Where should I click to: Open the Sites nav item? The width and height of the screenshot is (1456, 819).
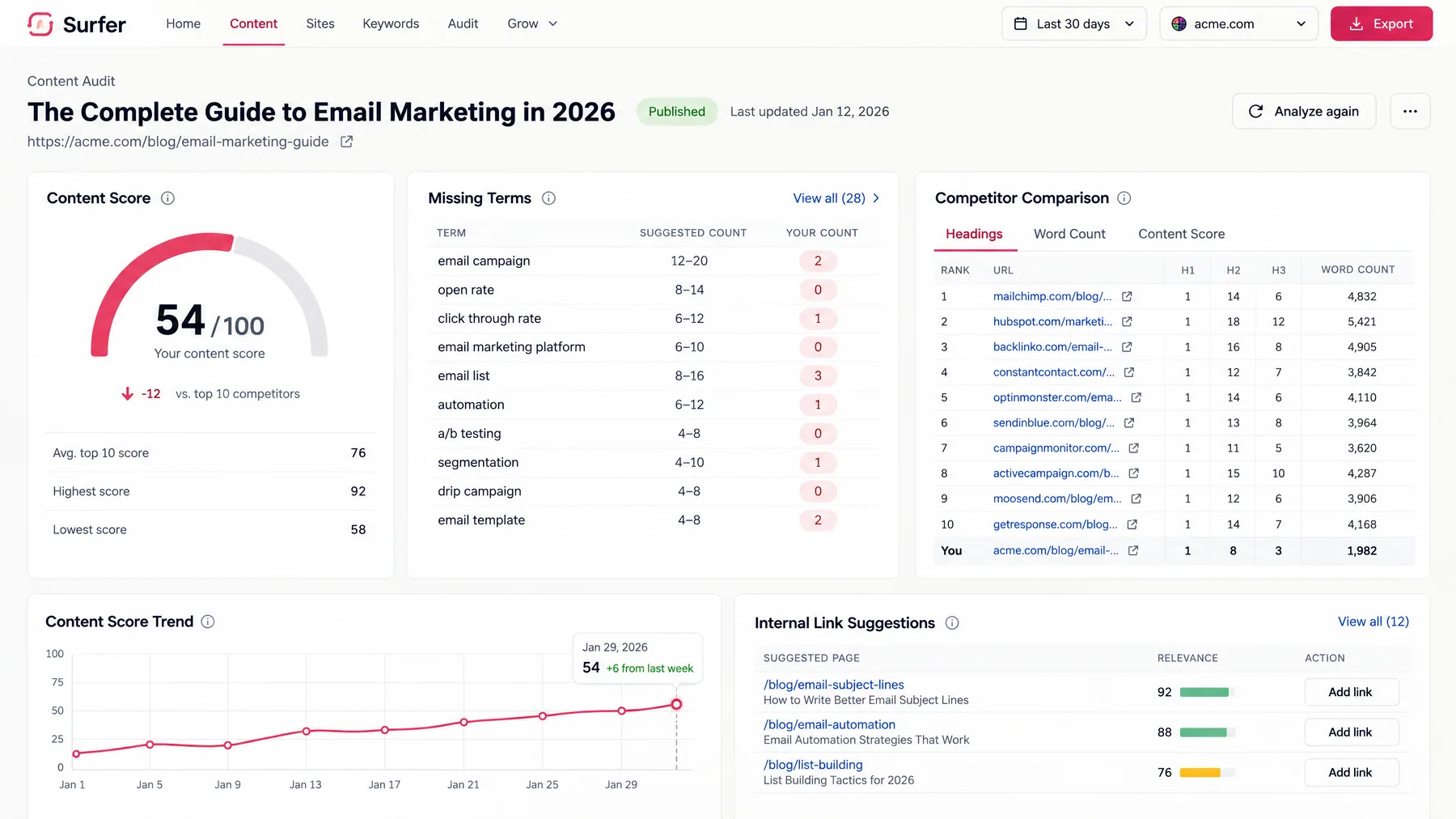click(x=320, y=24)
